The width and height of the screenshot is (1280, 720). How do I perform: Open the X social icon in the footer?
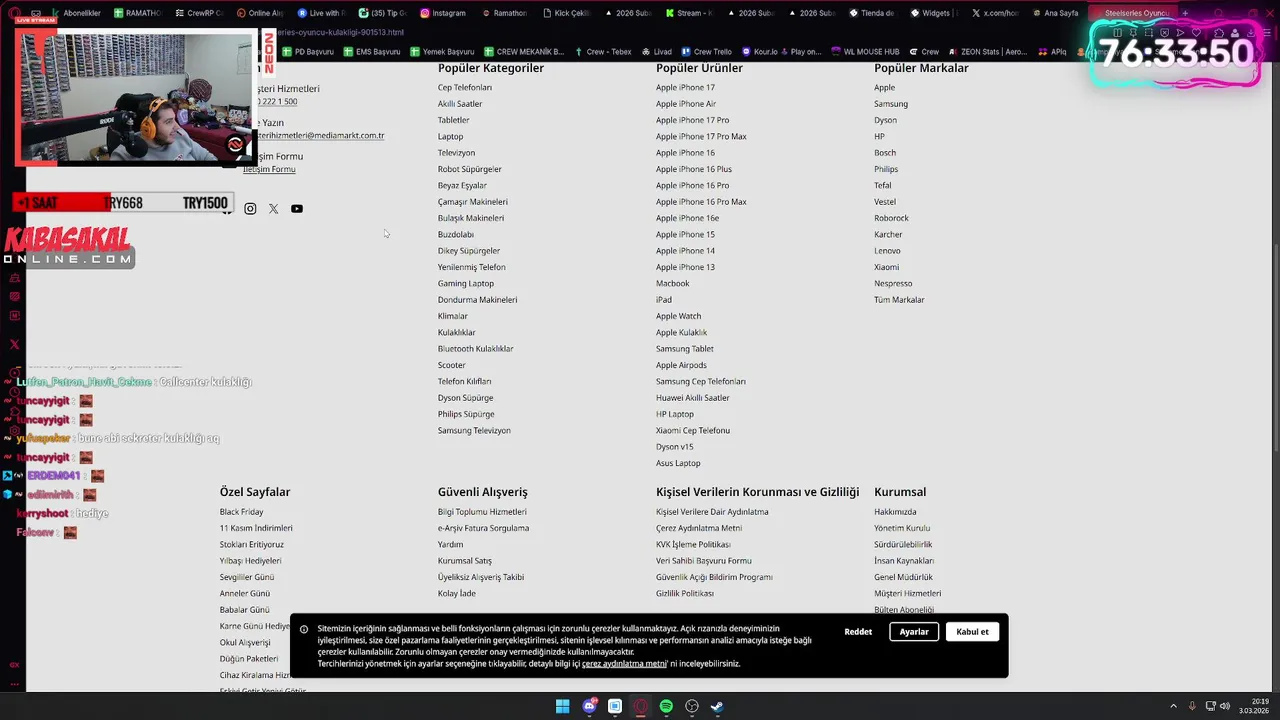click(x=273, y=209)
